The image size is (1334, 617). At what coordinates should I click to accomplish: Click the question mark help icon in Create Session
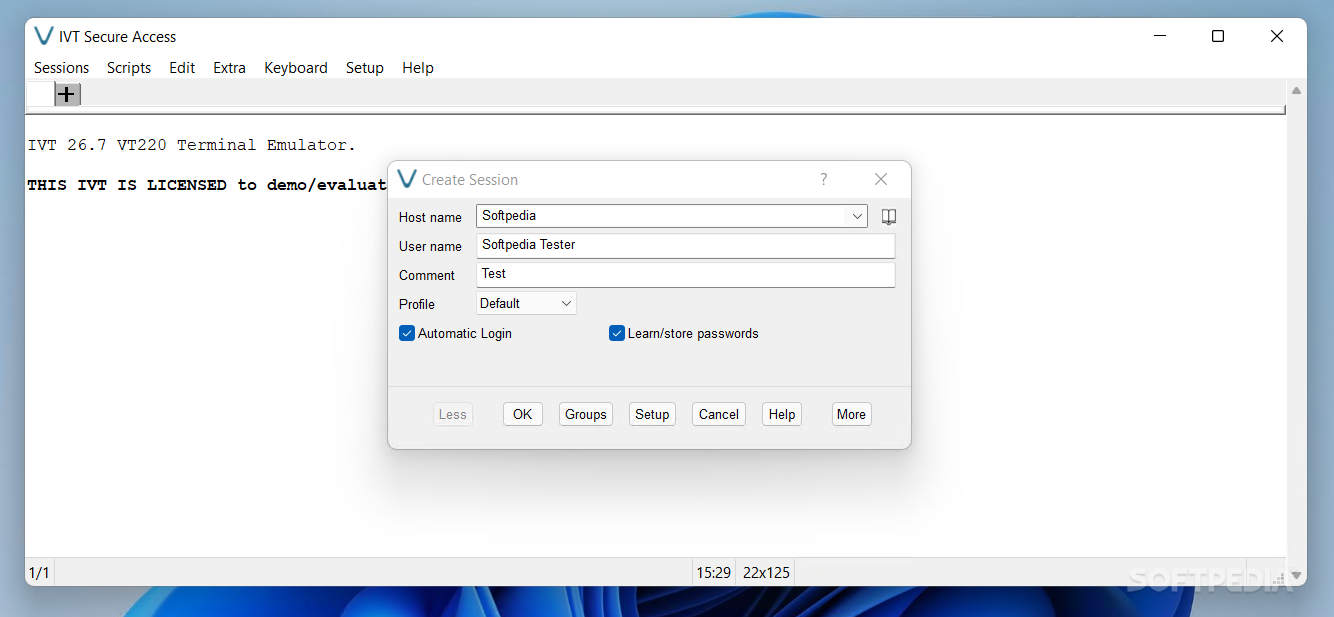(x=824, y=179)
